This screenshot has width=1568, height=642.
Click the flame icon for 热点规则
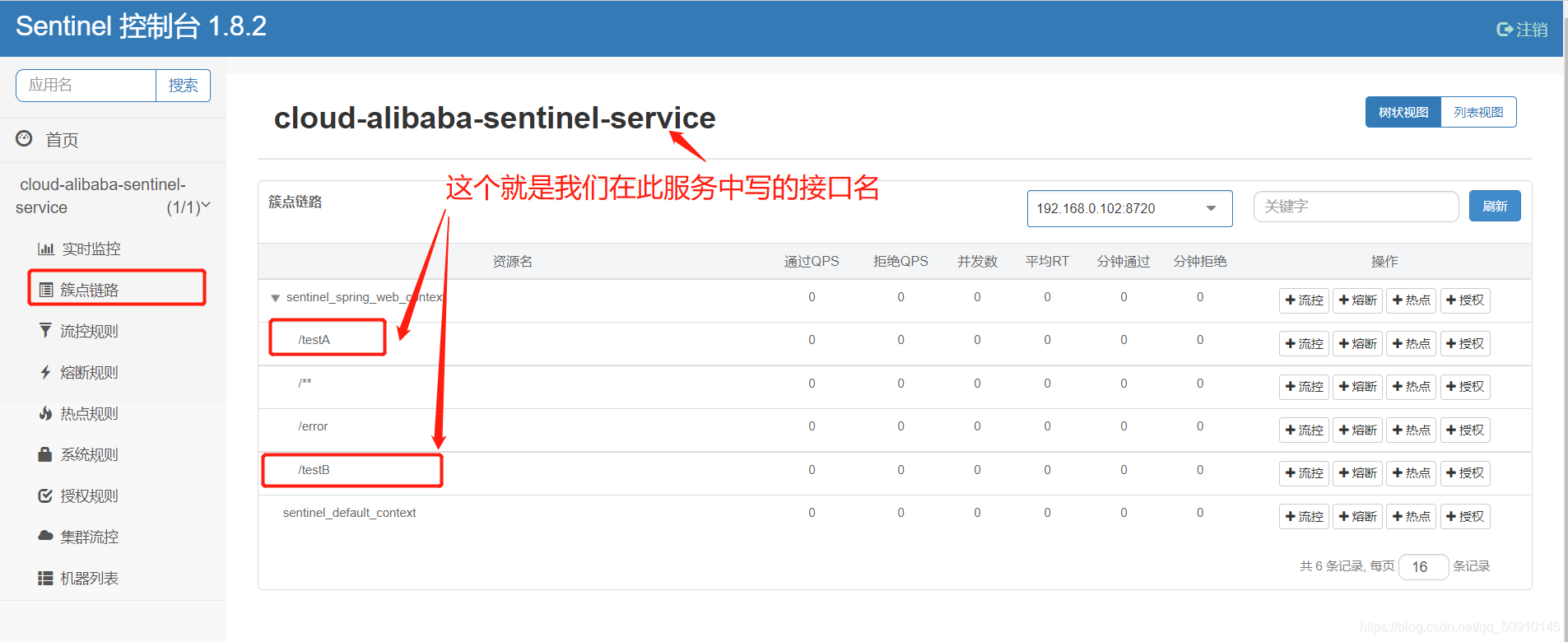point(45,413)
